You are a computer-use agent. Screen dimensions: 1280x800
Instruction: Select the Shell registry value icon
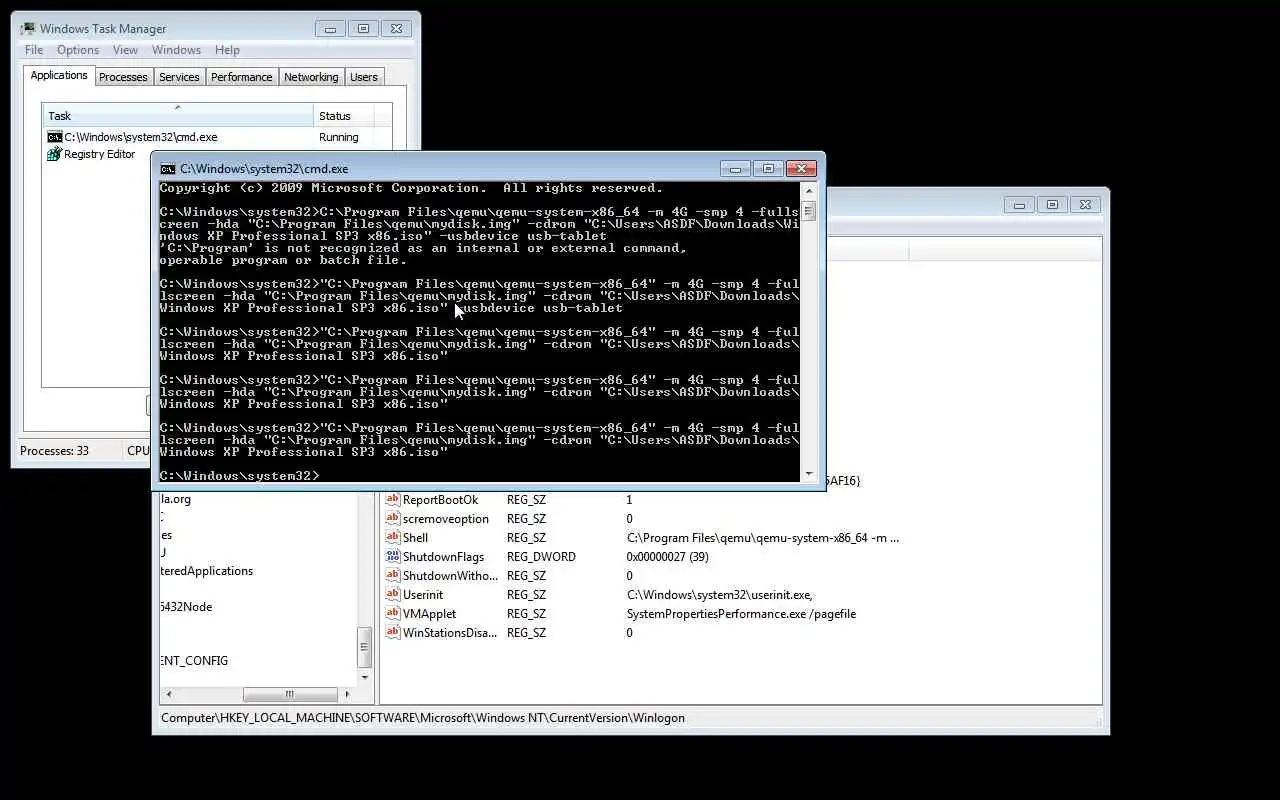pyautogui.click(x=392, y=538)
